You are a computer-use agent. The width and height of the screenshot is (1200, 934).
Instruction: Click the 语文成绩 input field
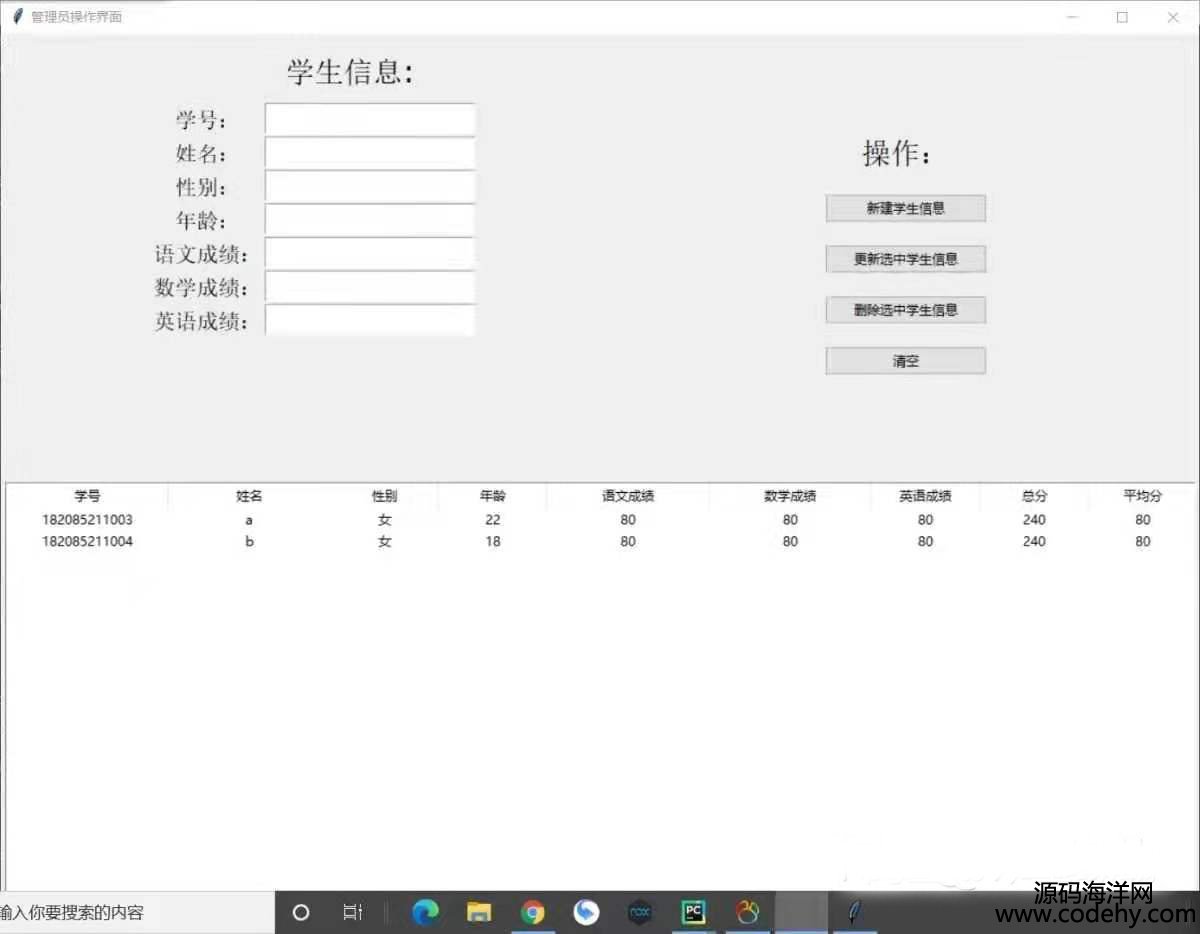coord(369,254)
